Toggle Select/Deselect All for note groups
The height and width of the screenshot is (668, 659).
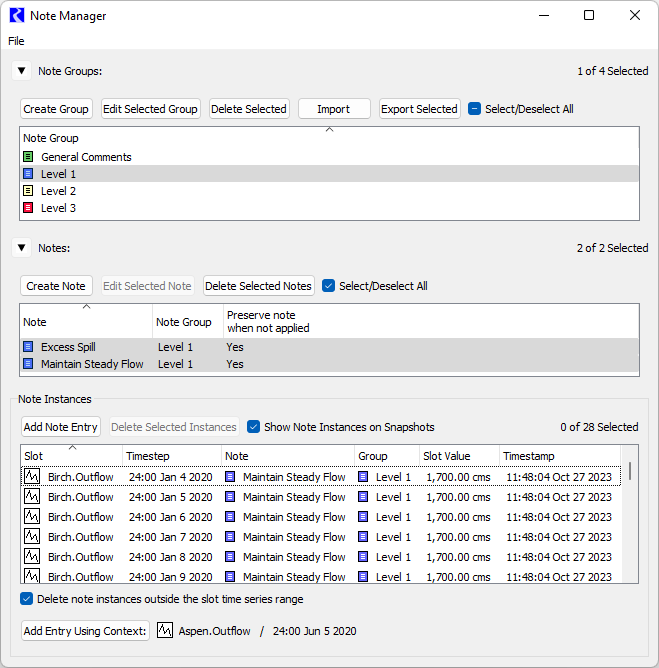click(x=475, y=109)
